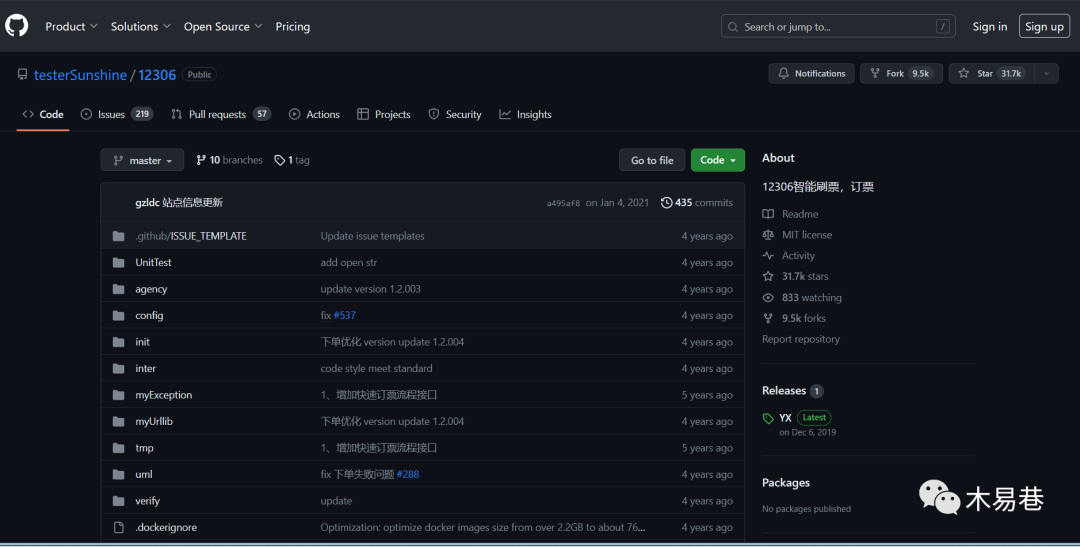Screen dimensions: 1080x547
Task: Open issue #537 link
Action: pyautogui.click(x=344, y=316)
